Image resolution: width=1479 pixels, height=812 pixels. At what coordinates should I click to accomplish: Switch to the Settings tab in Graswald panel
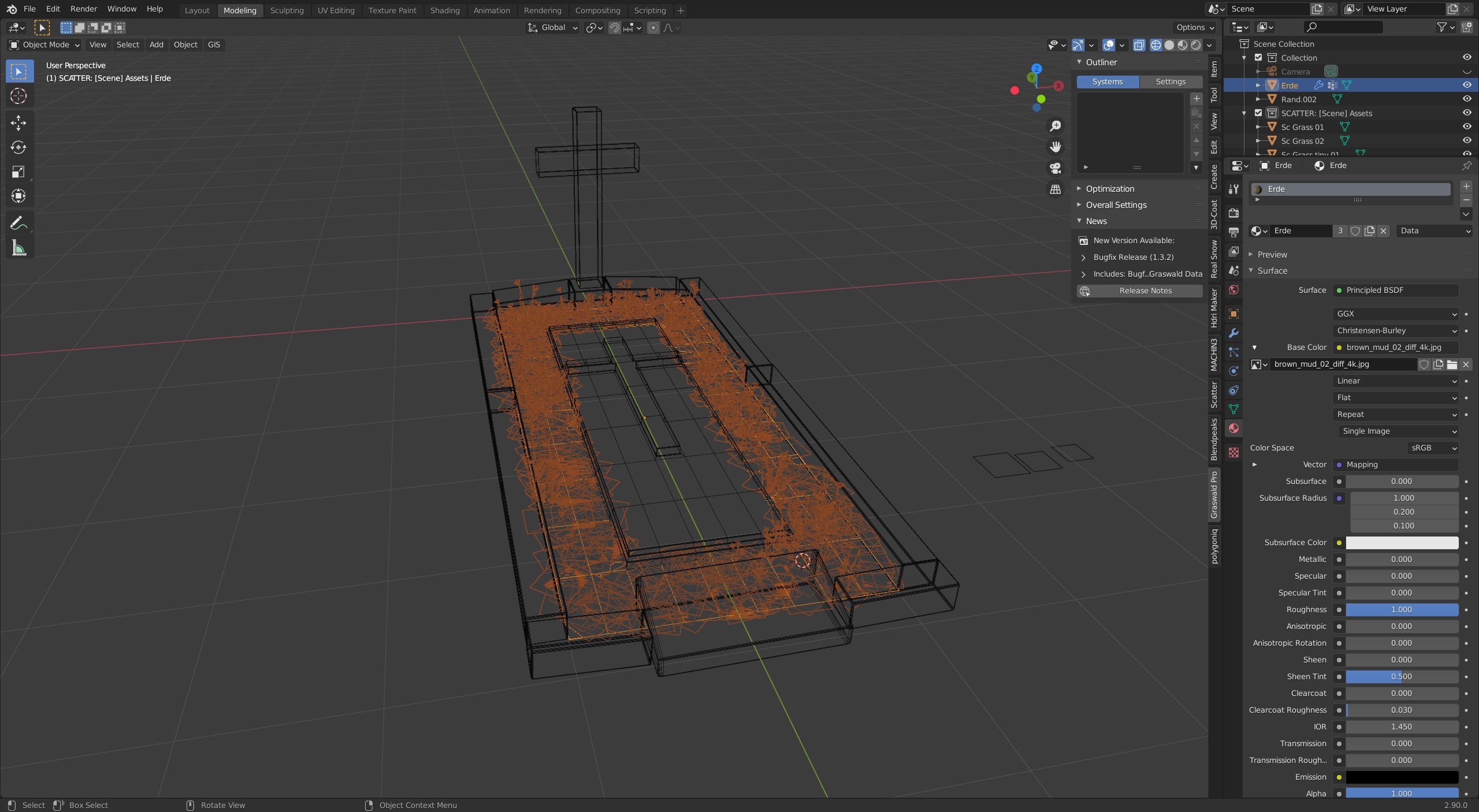[1170, 82]
